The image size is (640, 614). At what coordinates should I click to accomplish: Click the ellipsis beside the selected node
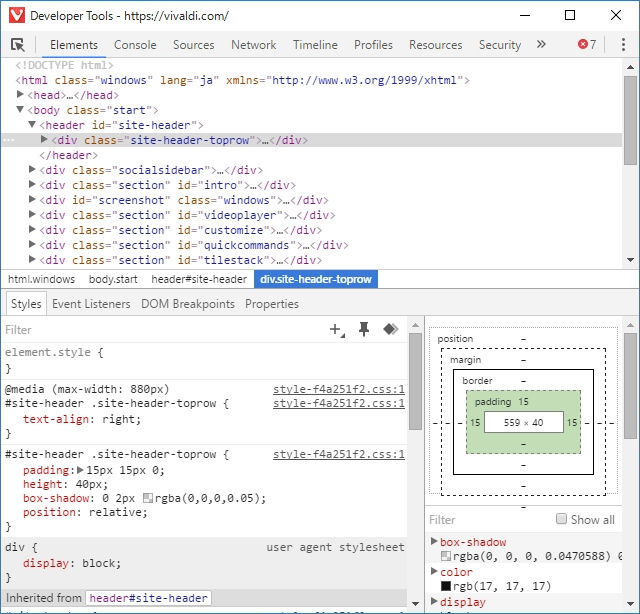9,140
